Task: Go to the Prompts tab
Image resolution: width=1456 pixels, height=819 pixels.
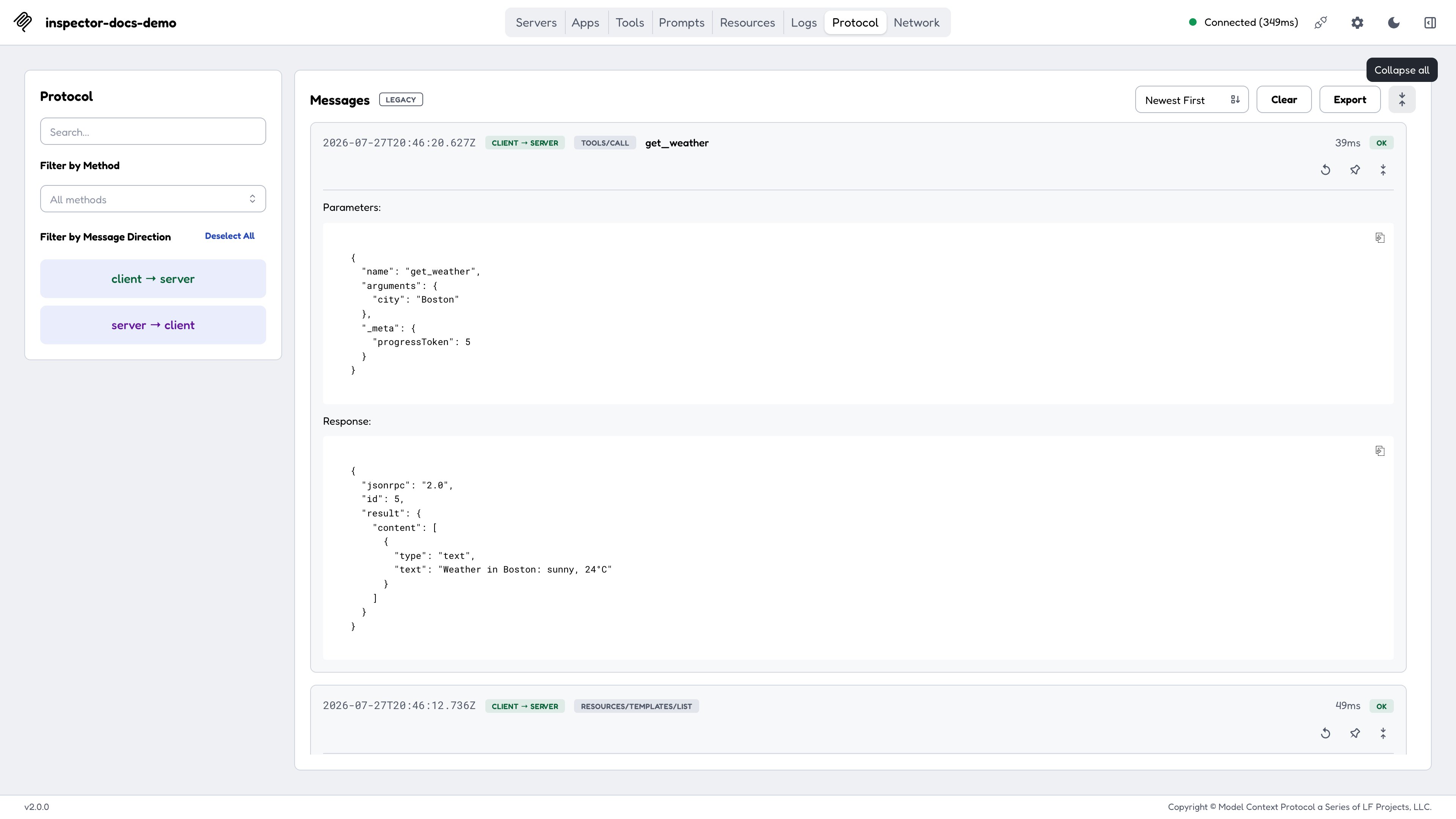Action: click(682, 23)
